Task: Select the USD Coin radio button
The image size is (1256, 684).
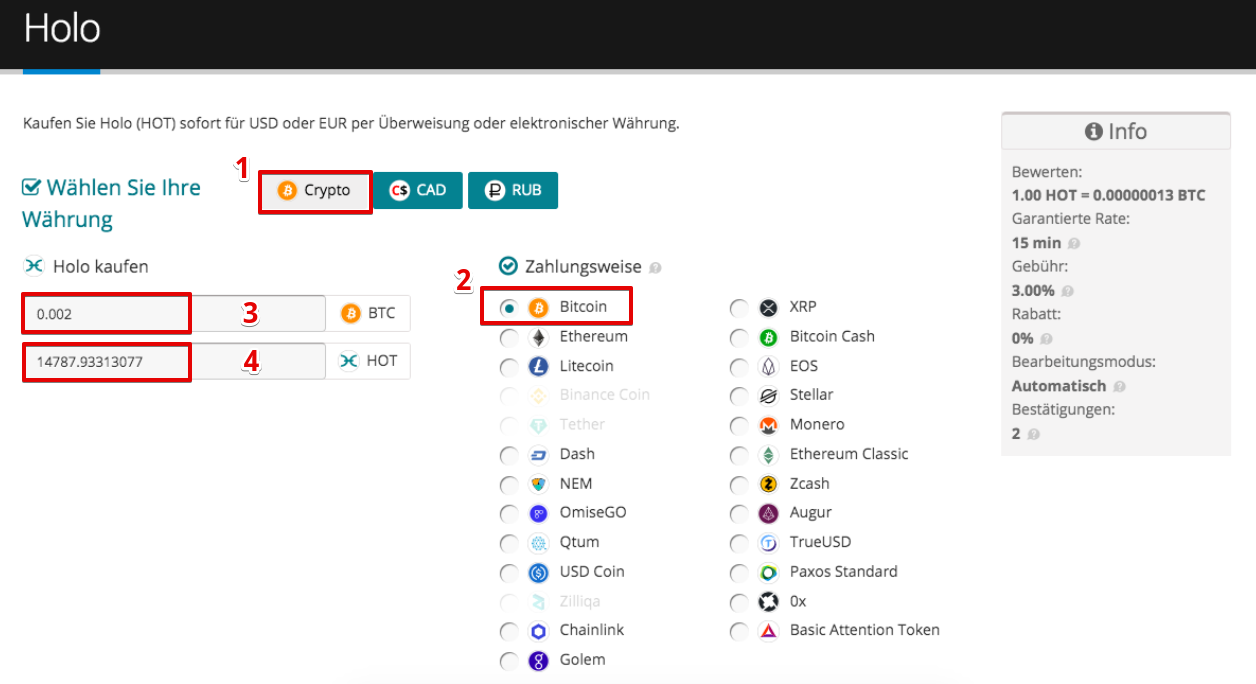Action: pyautogui.click(x=509, y=572)
